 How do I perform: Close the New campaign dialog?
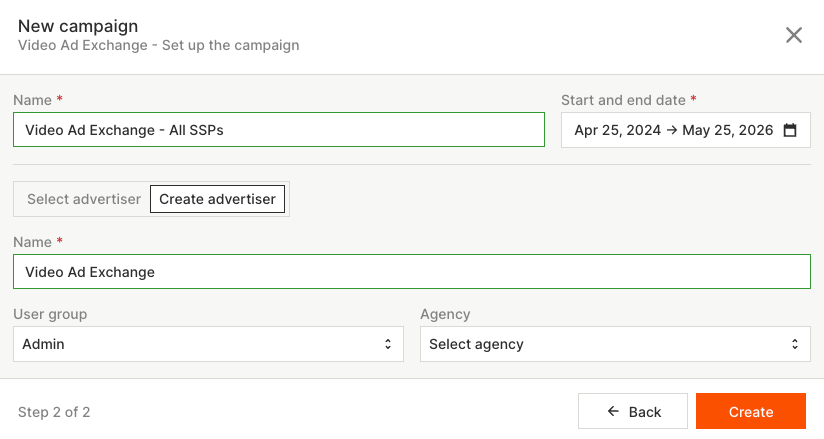(x=794, y=35)
